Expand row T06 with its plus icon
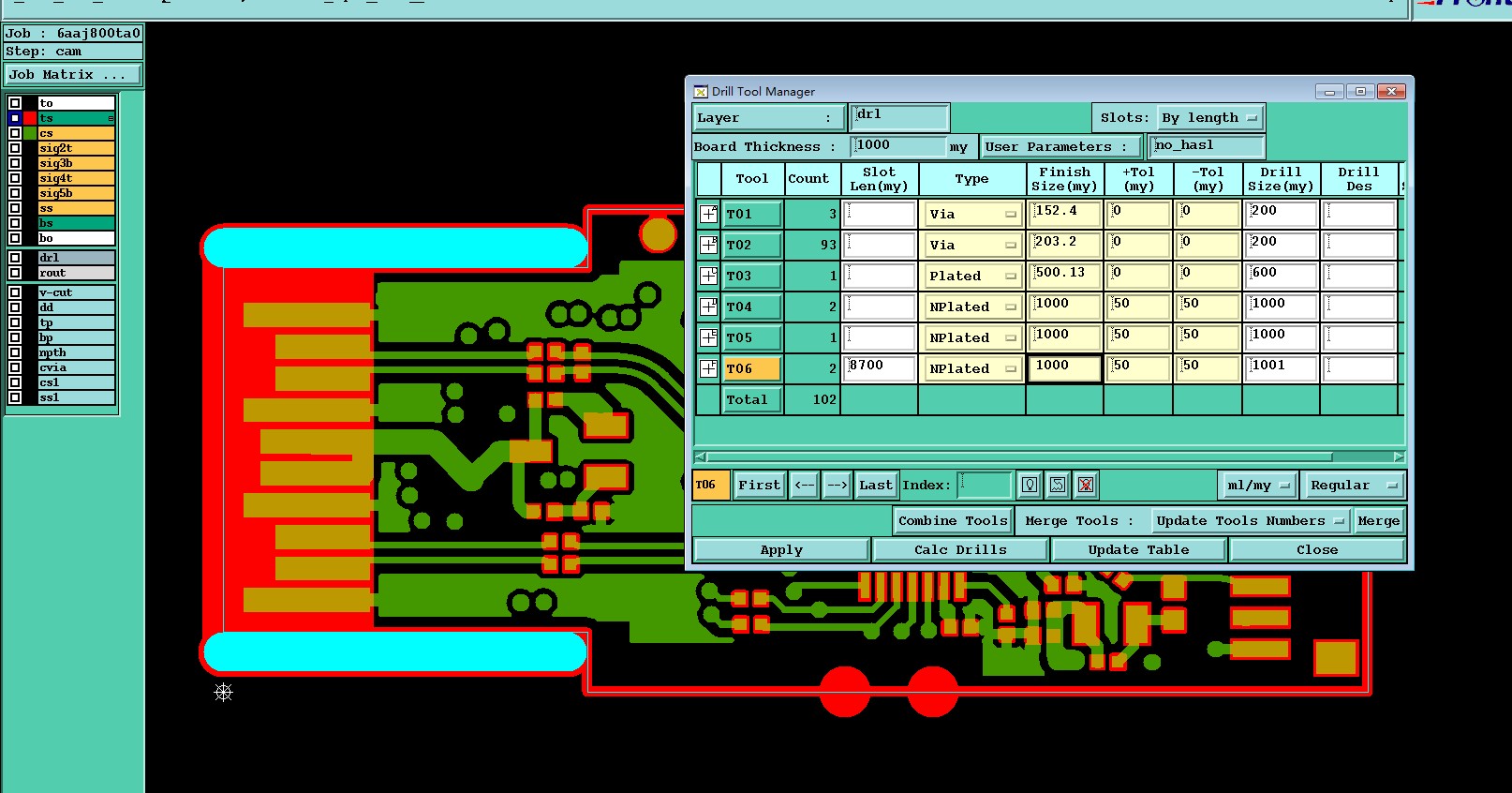The width and height of the screenshot is (1512, 793). (x=708, y=368)
